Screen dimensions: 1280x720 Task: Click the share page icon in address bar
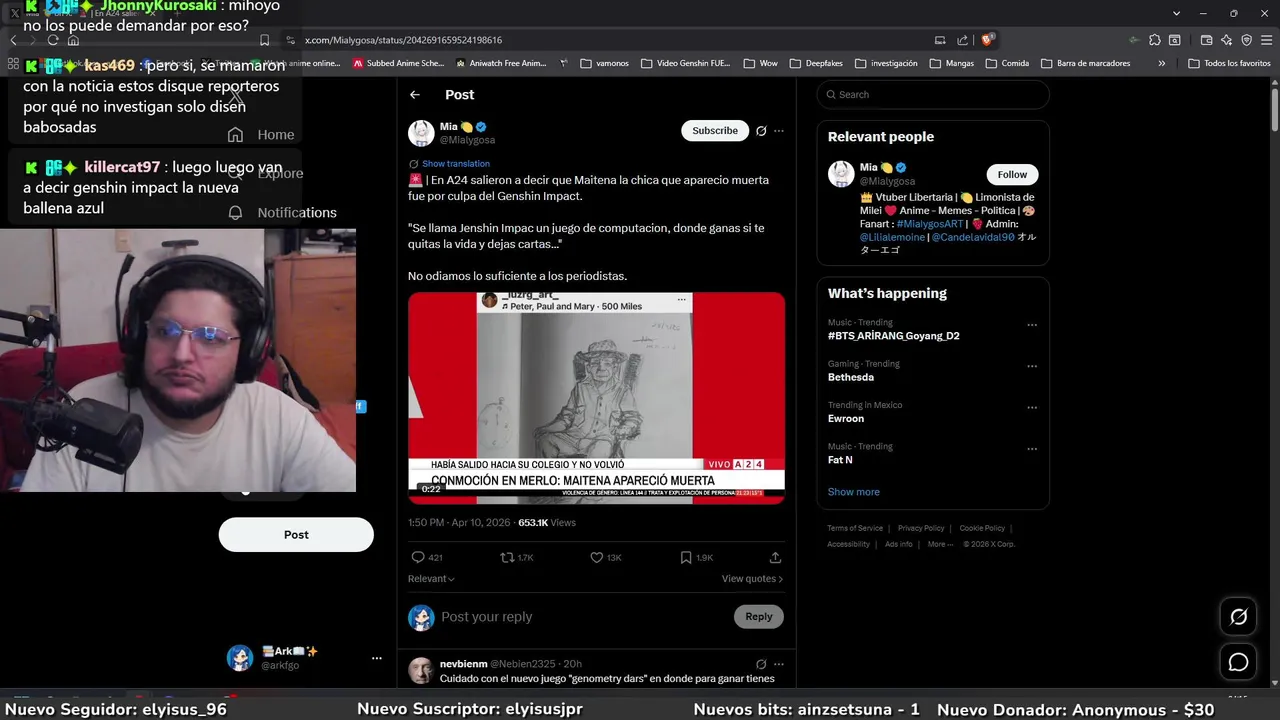coord(962,40)
